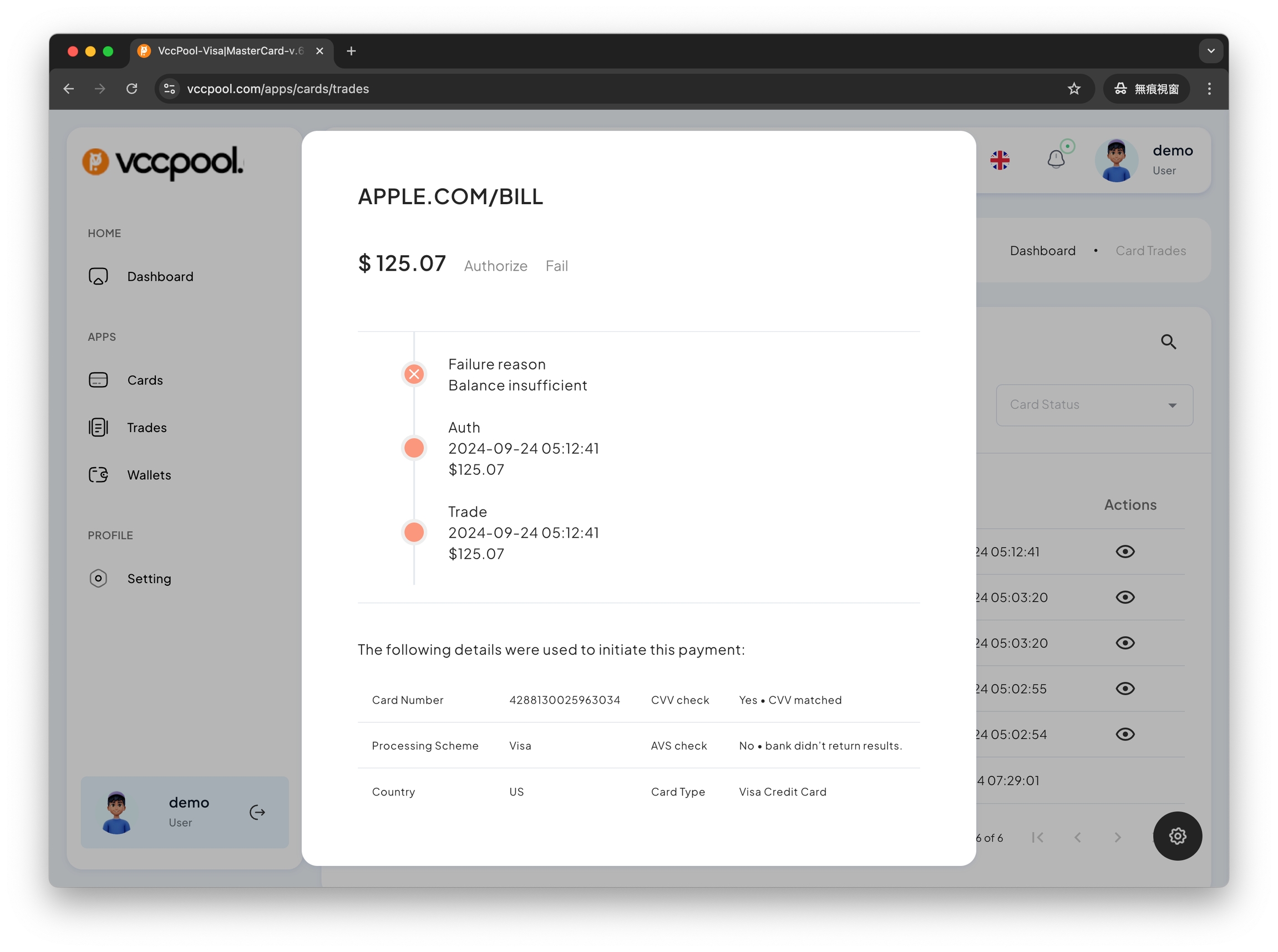1278x952 pixels.
Task: Expand the Card Status dropdown
Action: point(1094,405)
